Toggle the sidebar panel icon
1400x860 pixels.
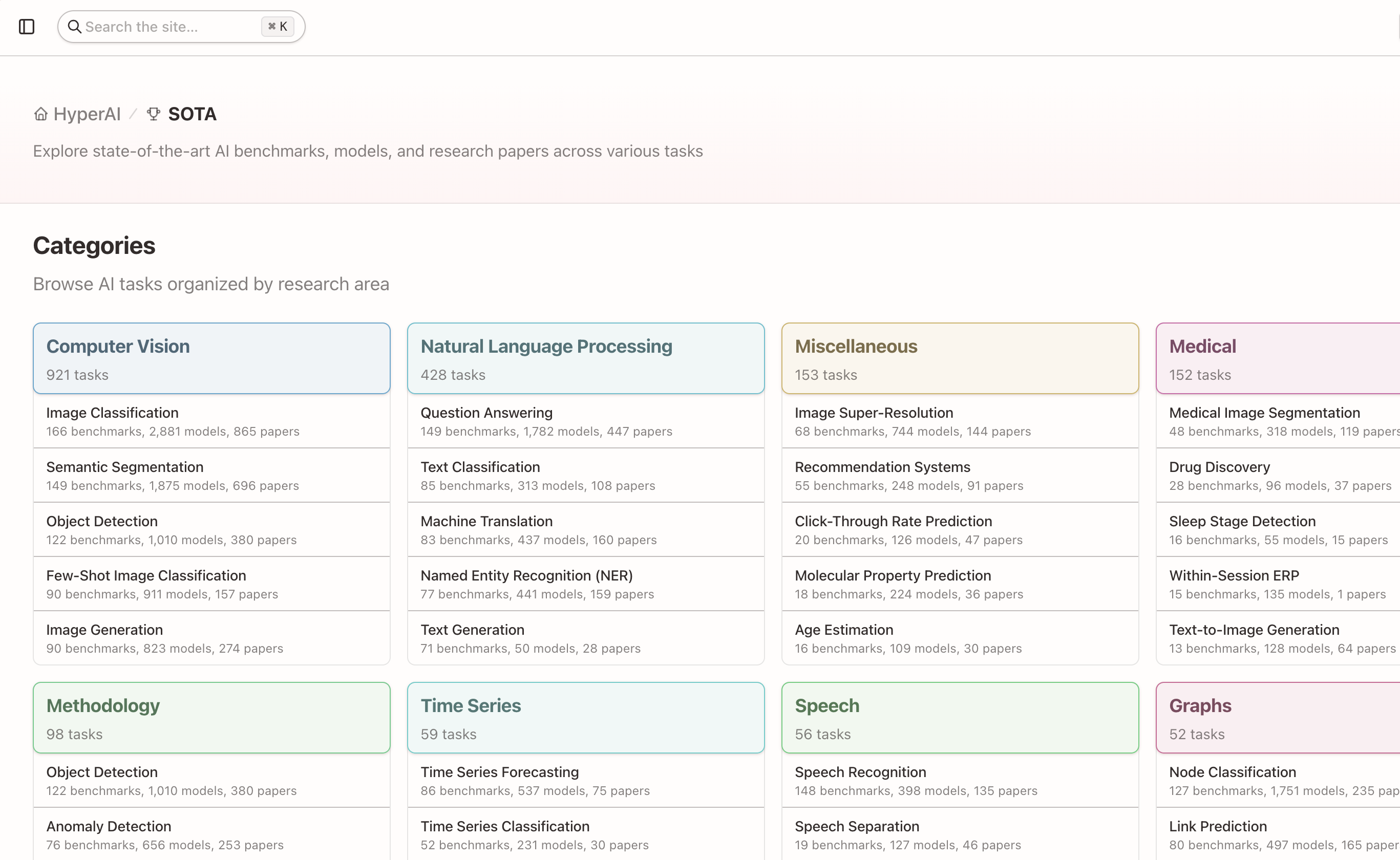27,27
